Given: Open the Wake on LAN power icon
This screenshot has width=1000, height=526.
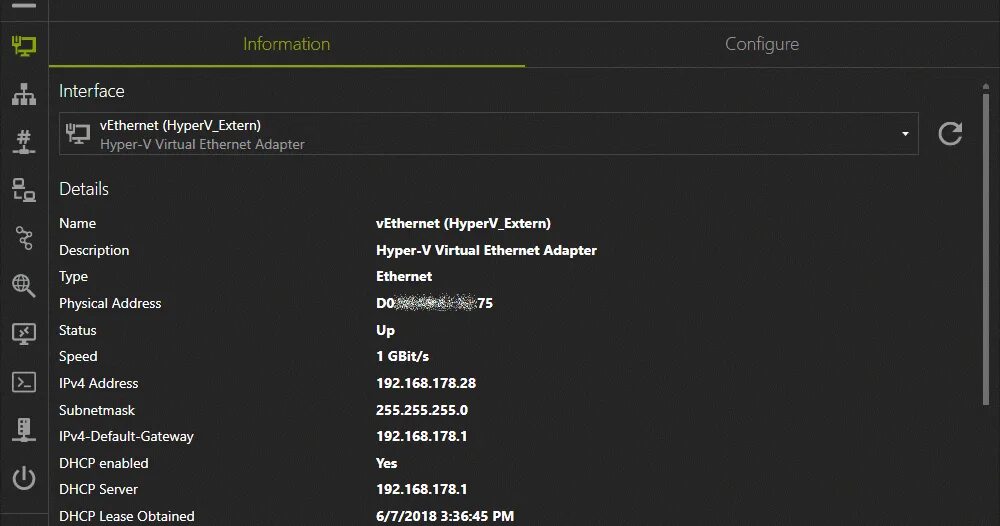Looking at the screenshot, I should click(24, 478).
